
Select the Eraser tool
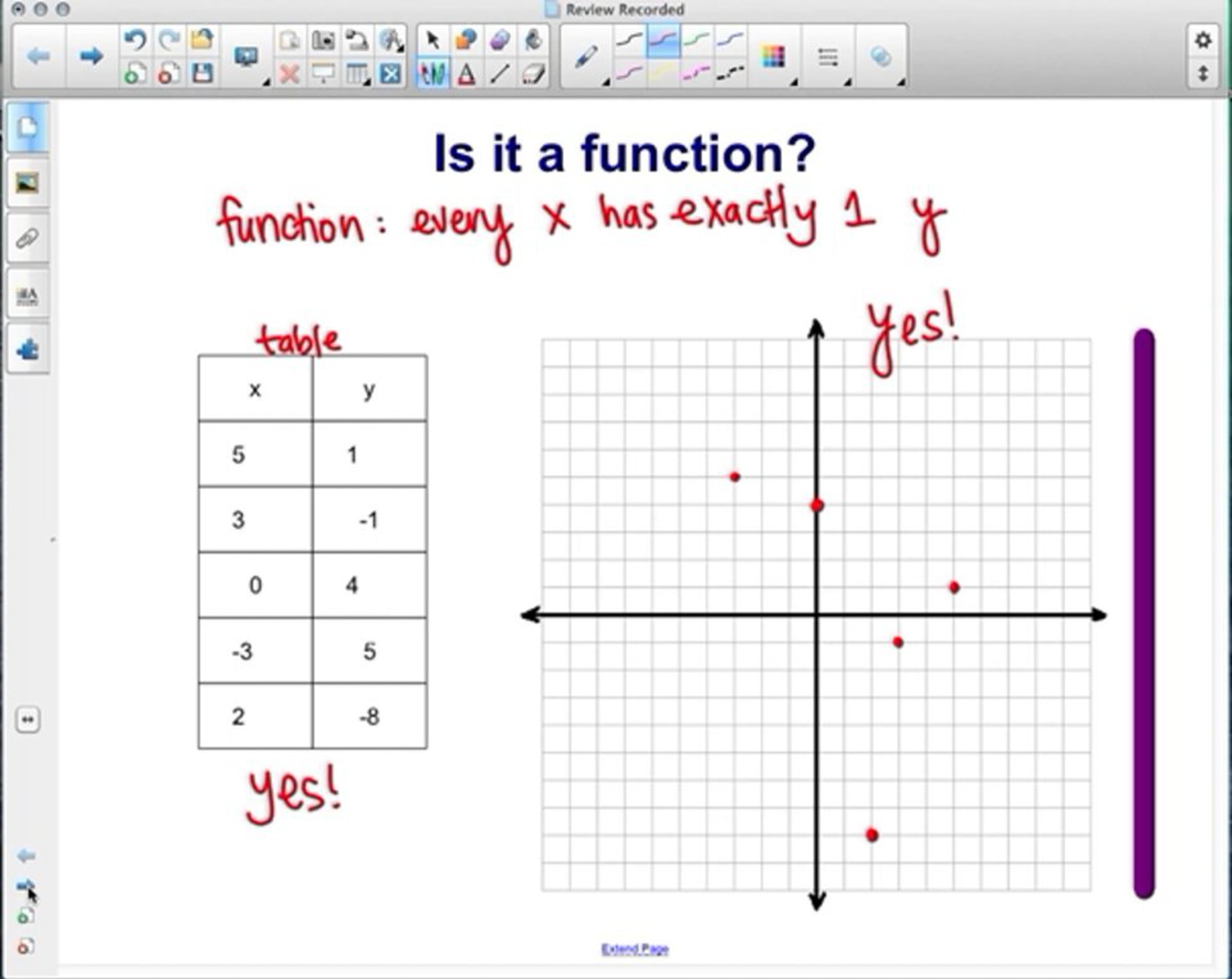534,74
